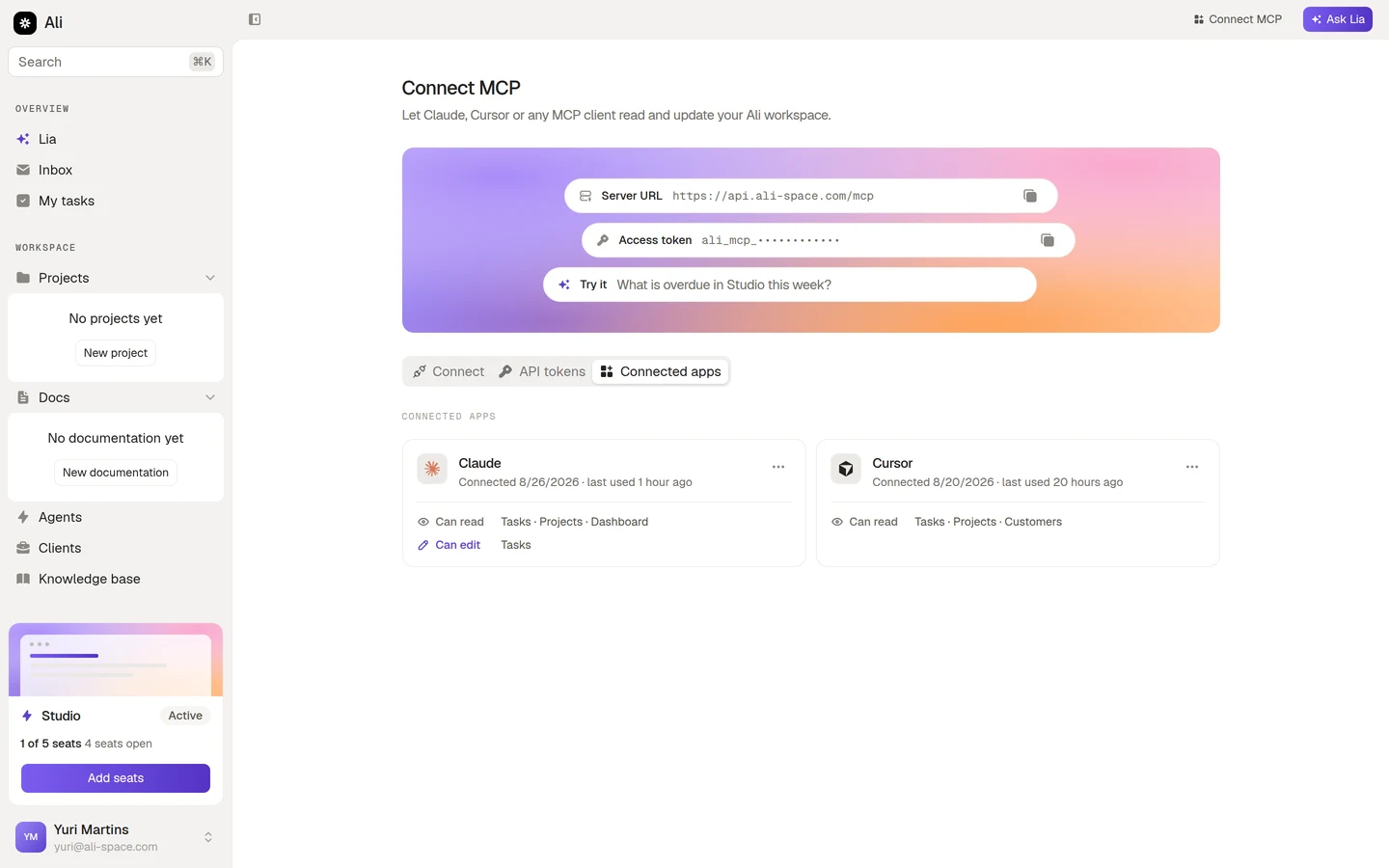Click the server URL https://api.ali-space.com/mcp text
The image size is (1389, 868).
(774, 196)
